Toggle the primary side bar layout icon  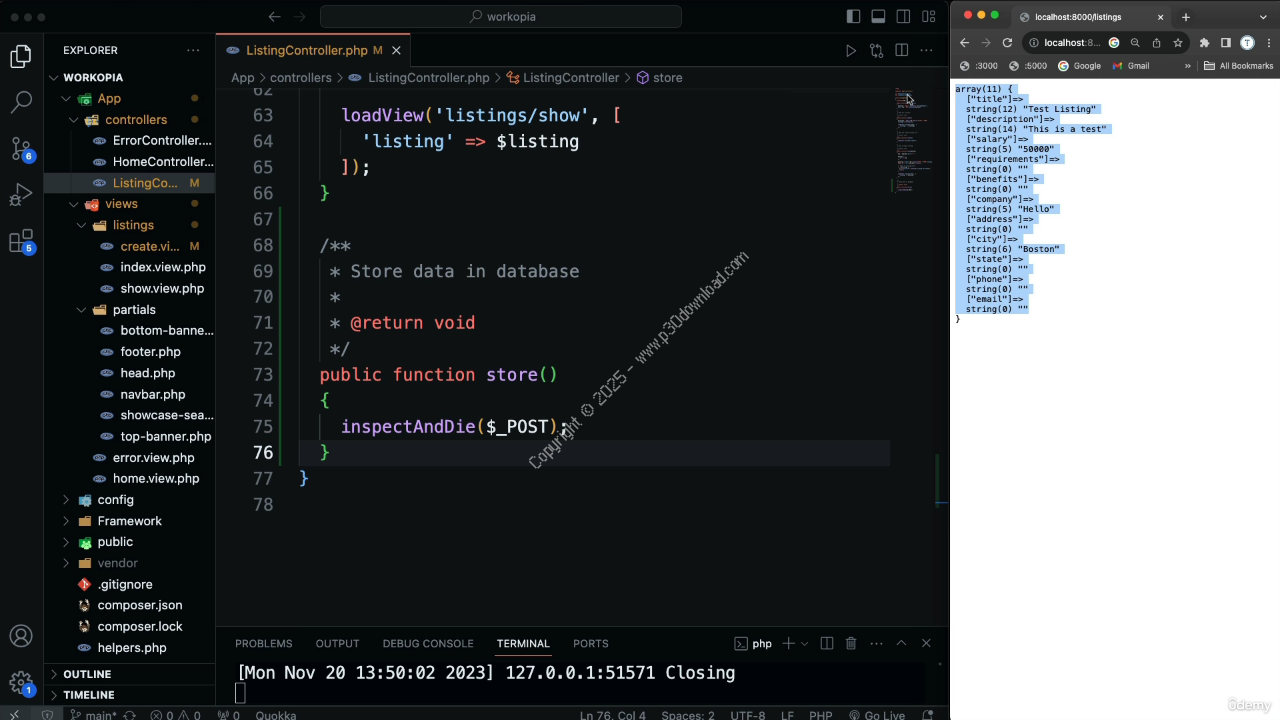tap(853, 17)
